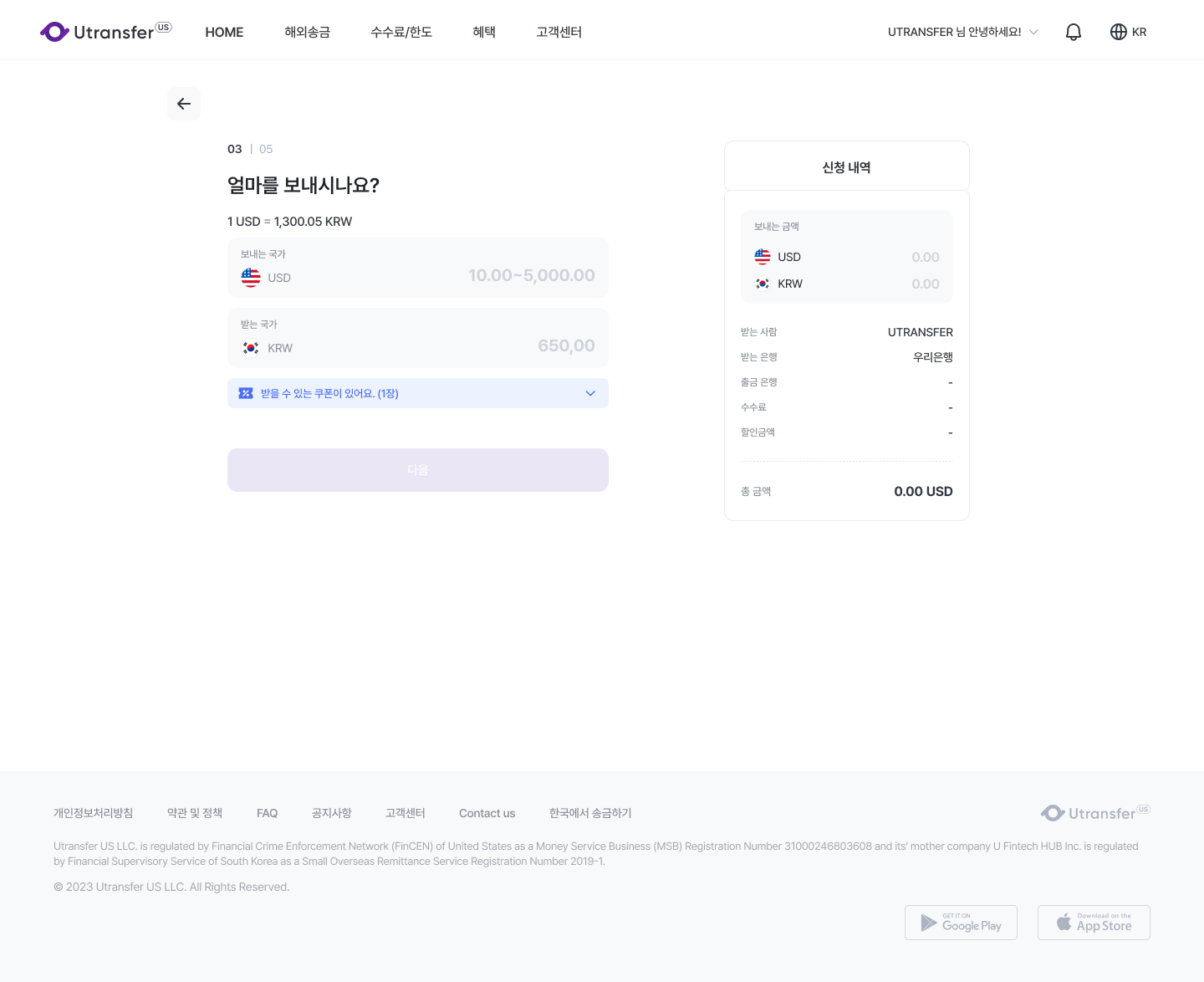Open the 약관 및 정책 link
This screenshot has width=1204, height=982.
195,813
